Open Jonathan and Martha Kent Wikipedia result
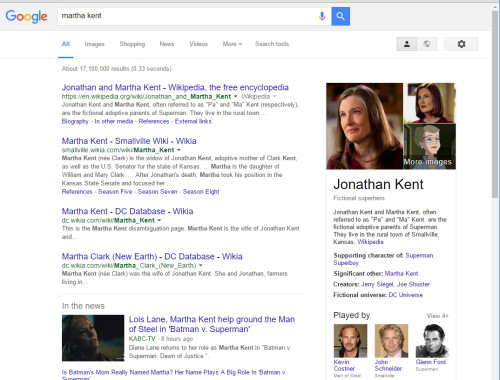Viewport: 500px width, 380px height. coord(175,87)
